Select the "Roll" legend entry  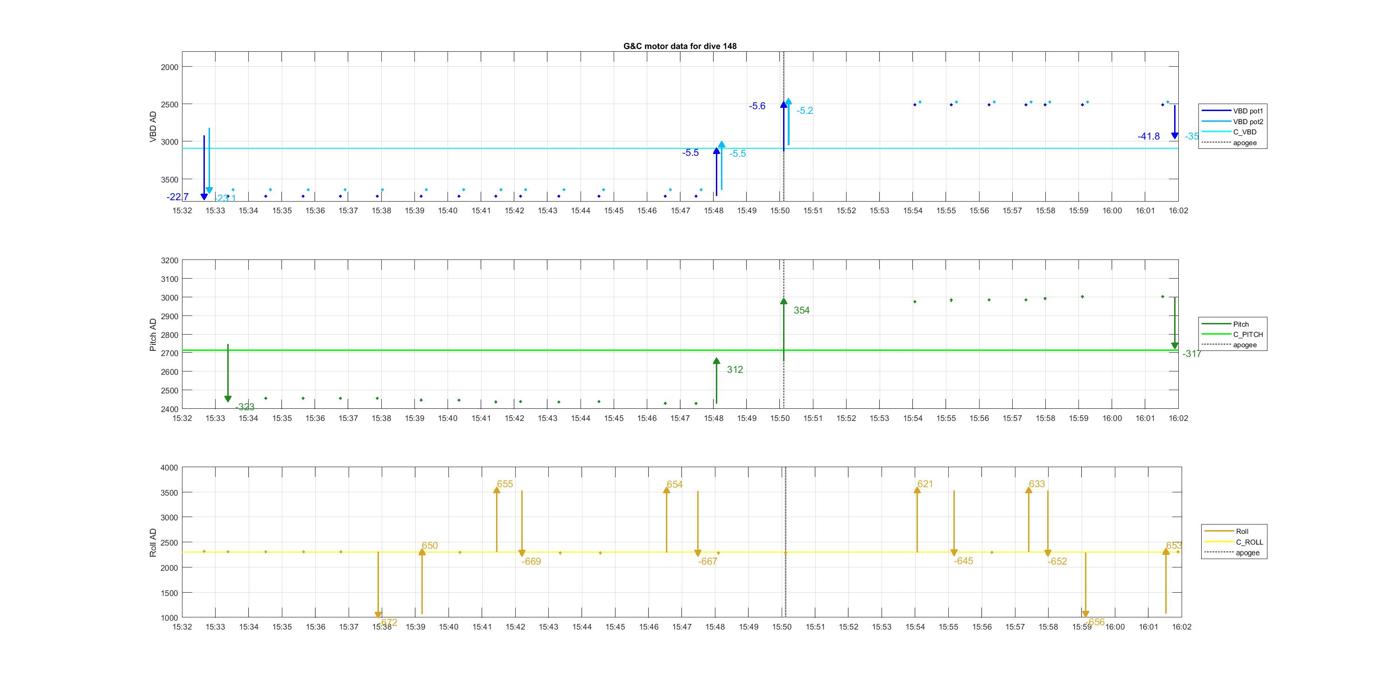click(x=1234, y=531)
